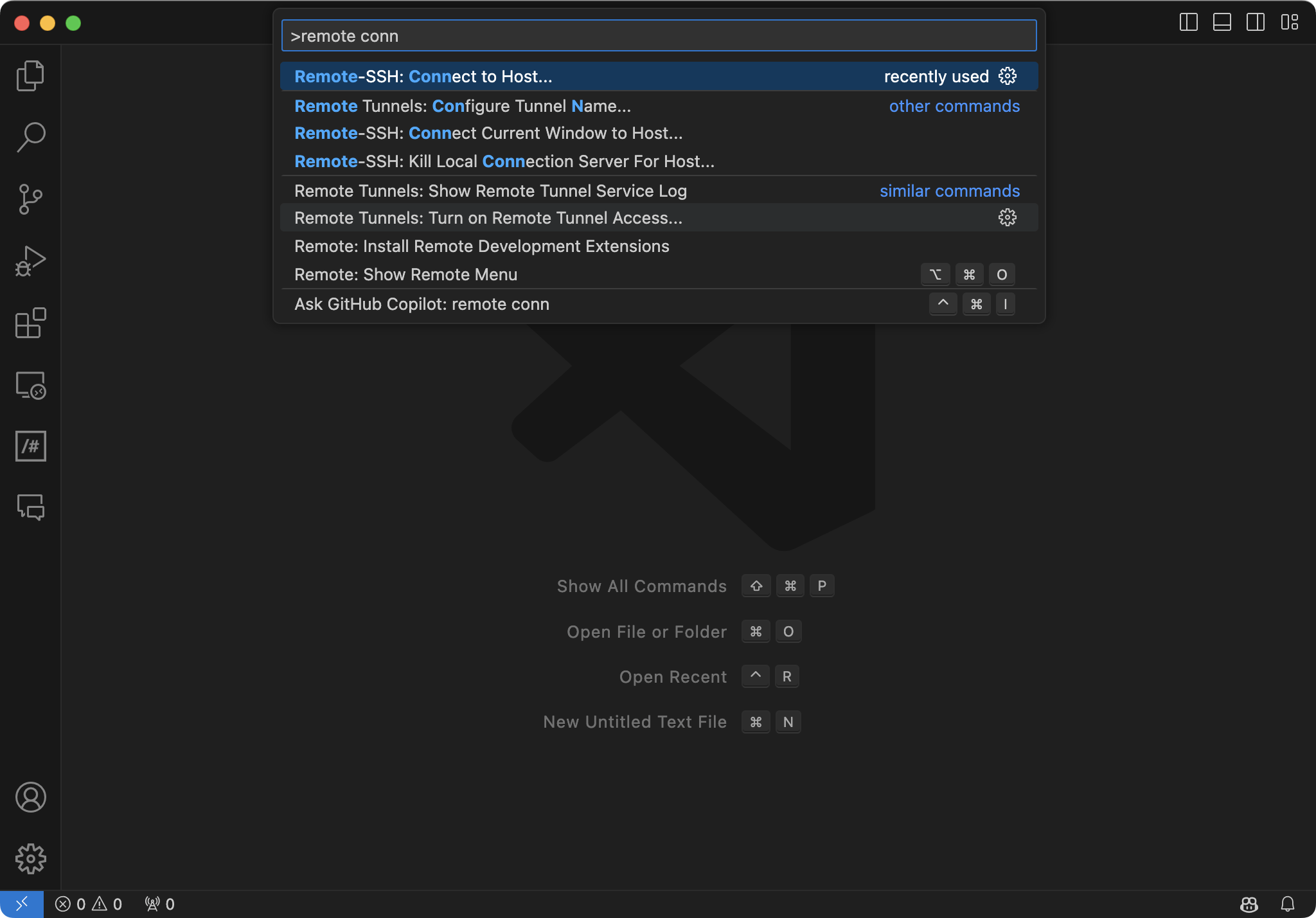
Task: Open the Explorer view in activity bar
Action: 30,76
